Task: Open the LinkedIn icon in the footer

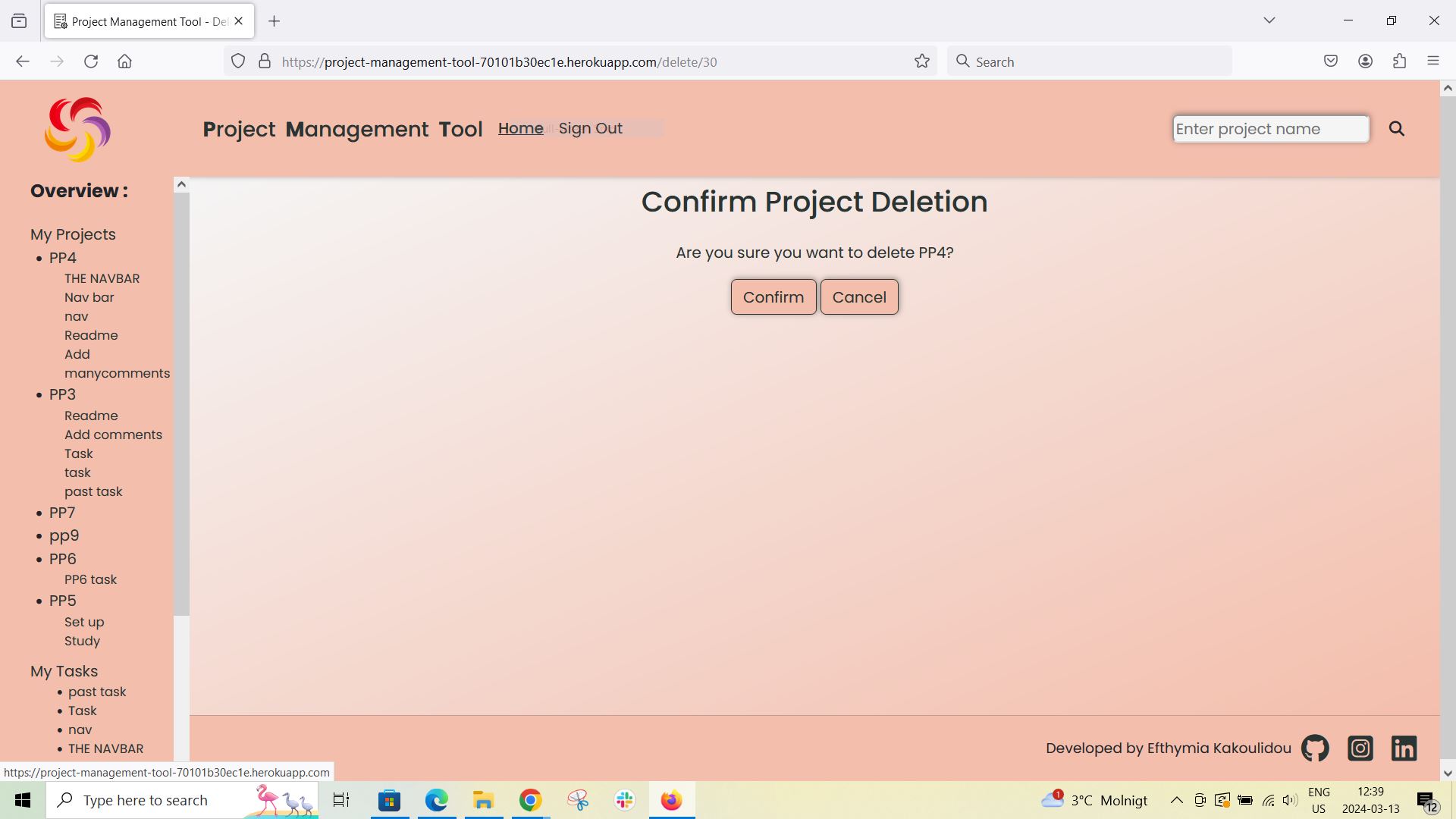Action: point(1404,748)
